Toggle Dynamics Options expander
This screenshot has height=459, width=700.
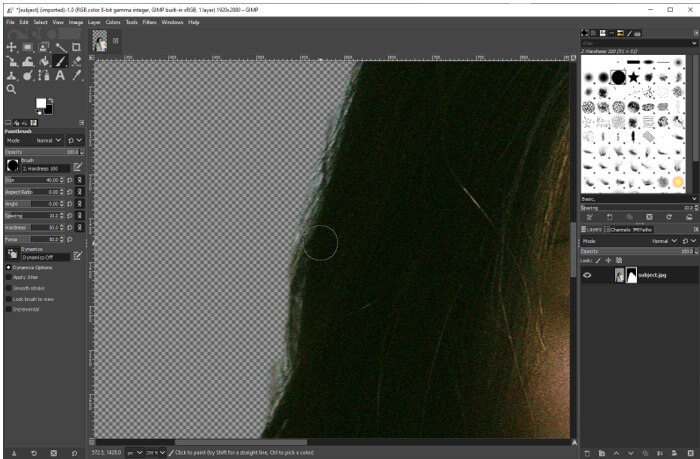pos(8,267)
